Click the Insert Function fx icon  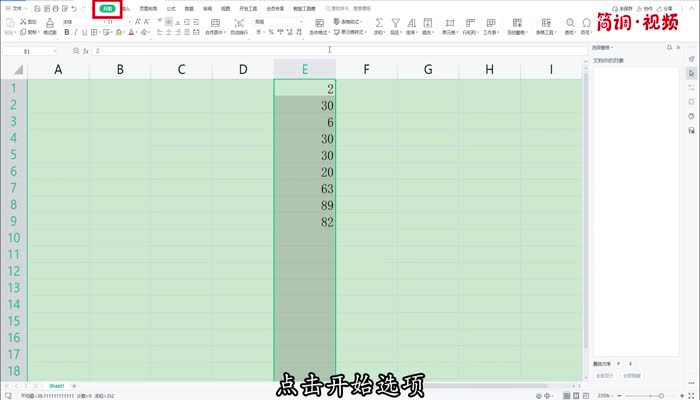(x=86, y=49)
